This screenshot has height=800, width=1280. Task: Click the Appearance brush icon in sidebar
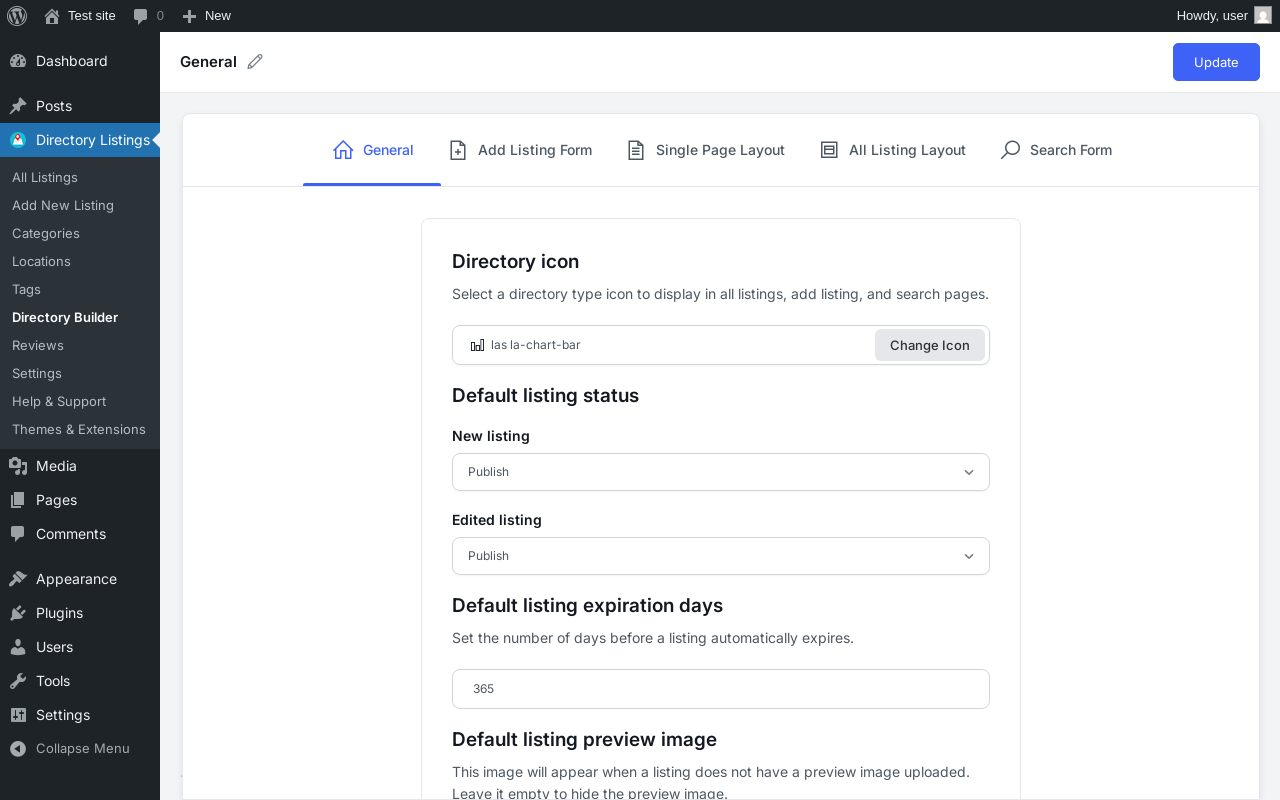click(x=18, y=579)
